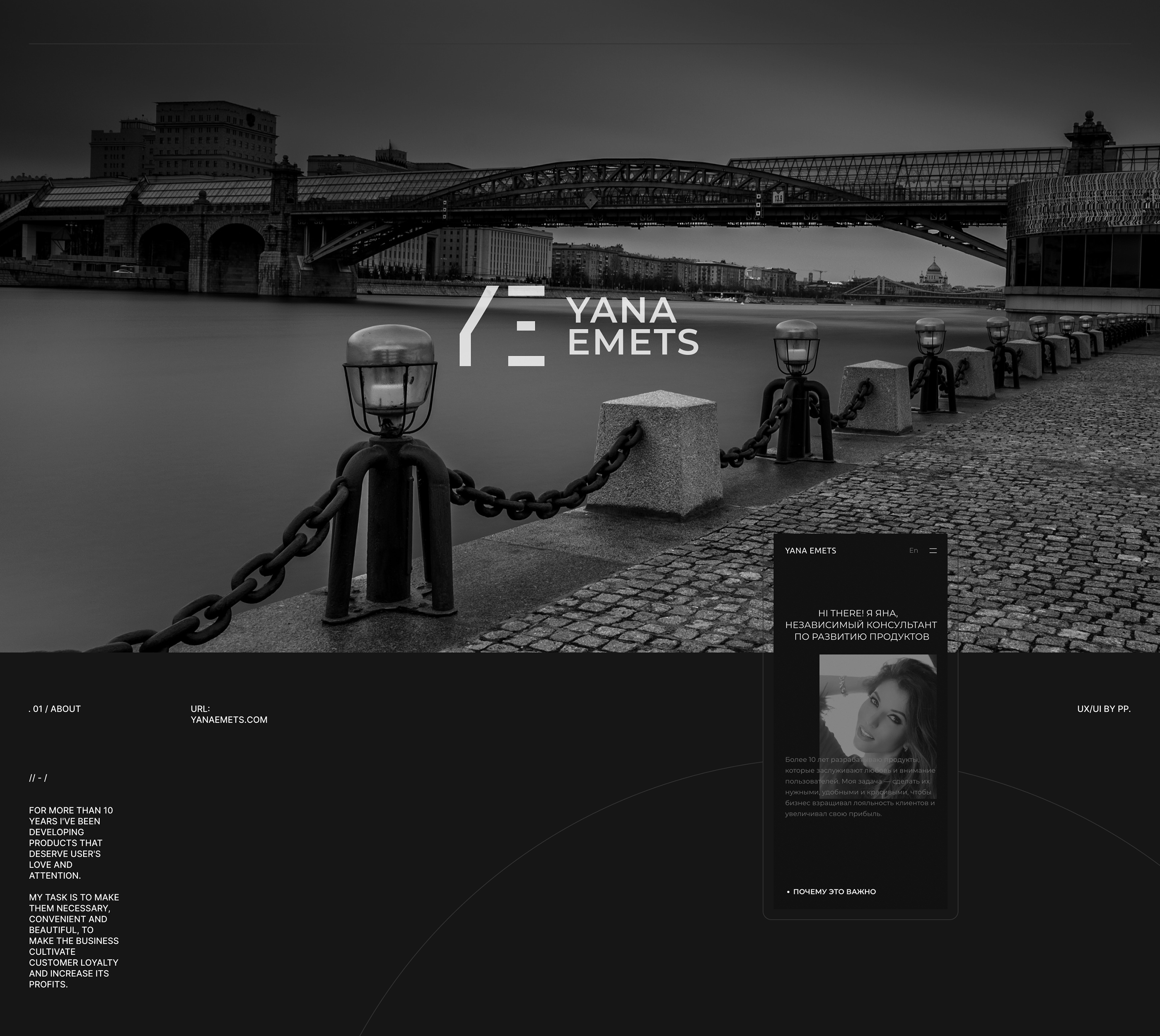Switch language with the En toggle
1160x1036 pixels.
point(913,551)
